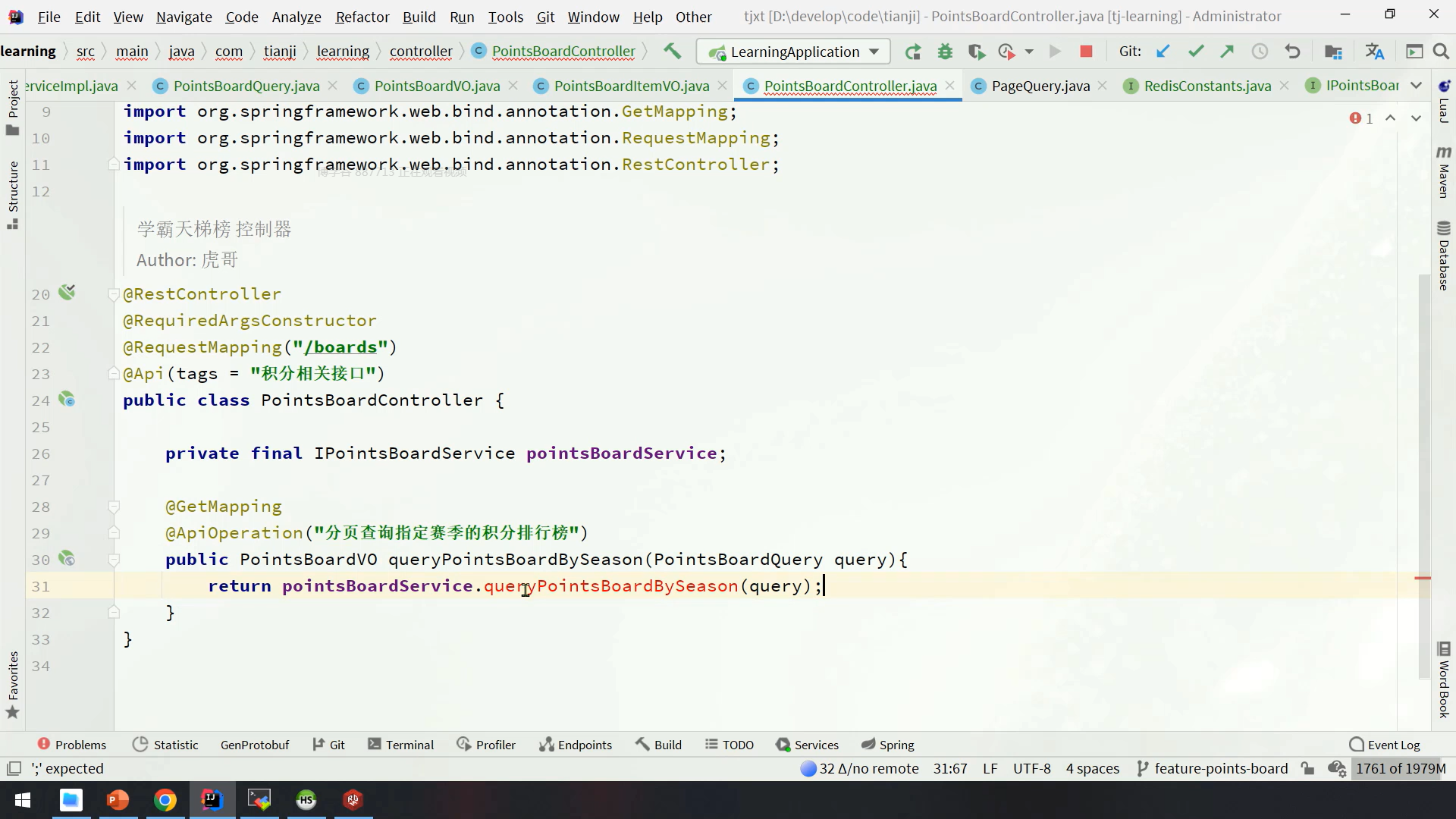Expand hidden editor tabs chevron
Screen dimensions: 1456x819
tap(1416, 86)
